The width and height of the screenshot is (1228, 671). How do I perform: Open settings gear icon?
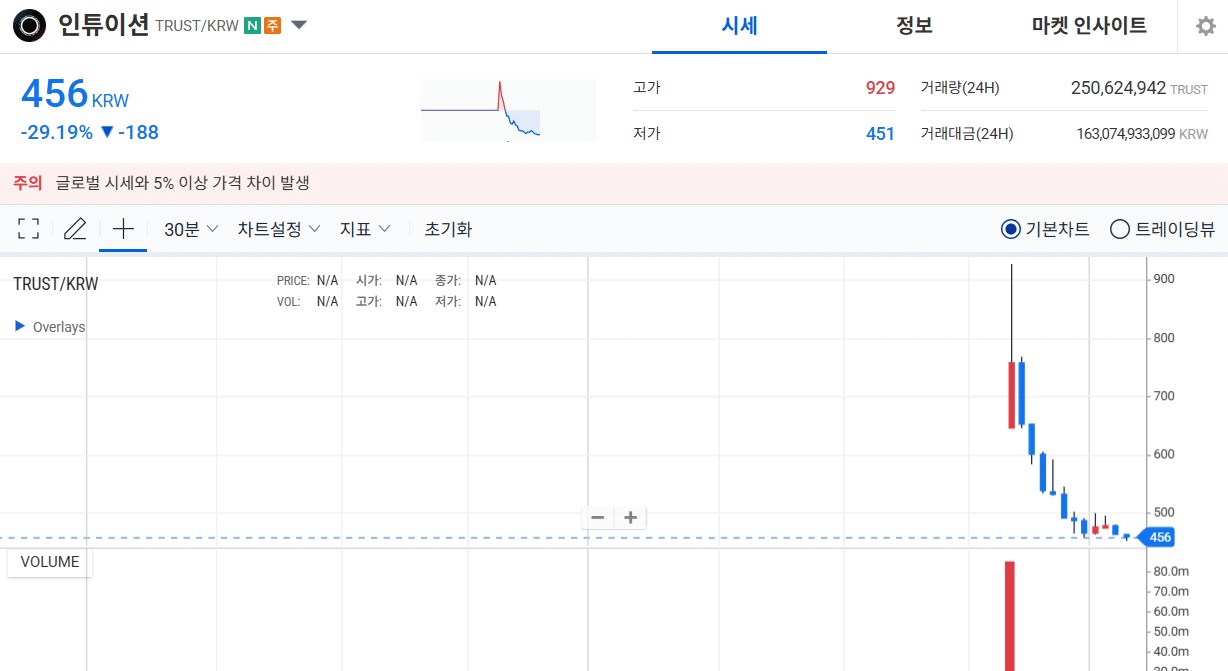[x=1206, y=27]
